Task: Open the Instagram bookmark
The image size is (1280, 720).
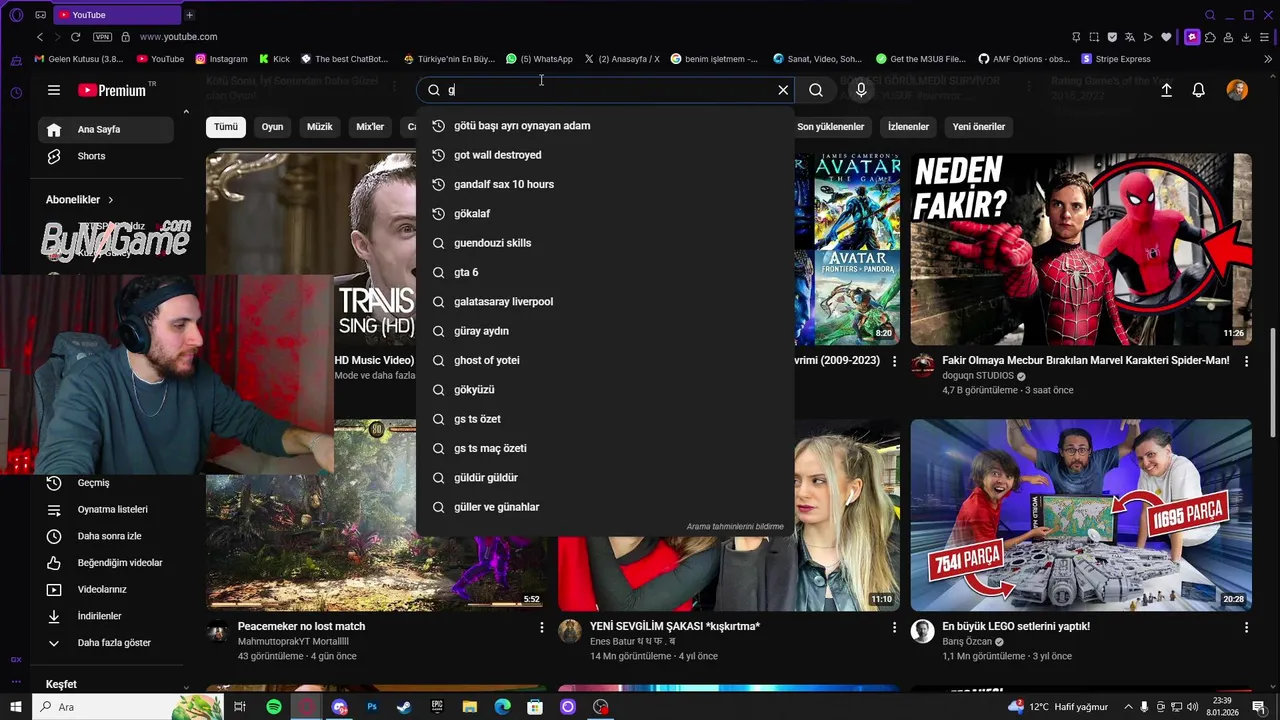Action: pos(221,59)
